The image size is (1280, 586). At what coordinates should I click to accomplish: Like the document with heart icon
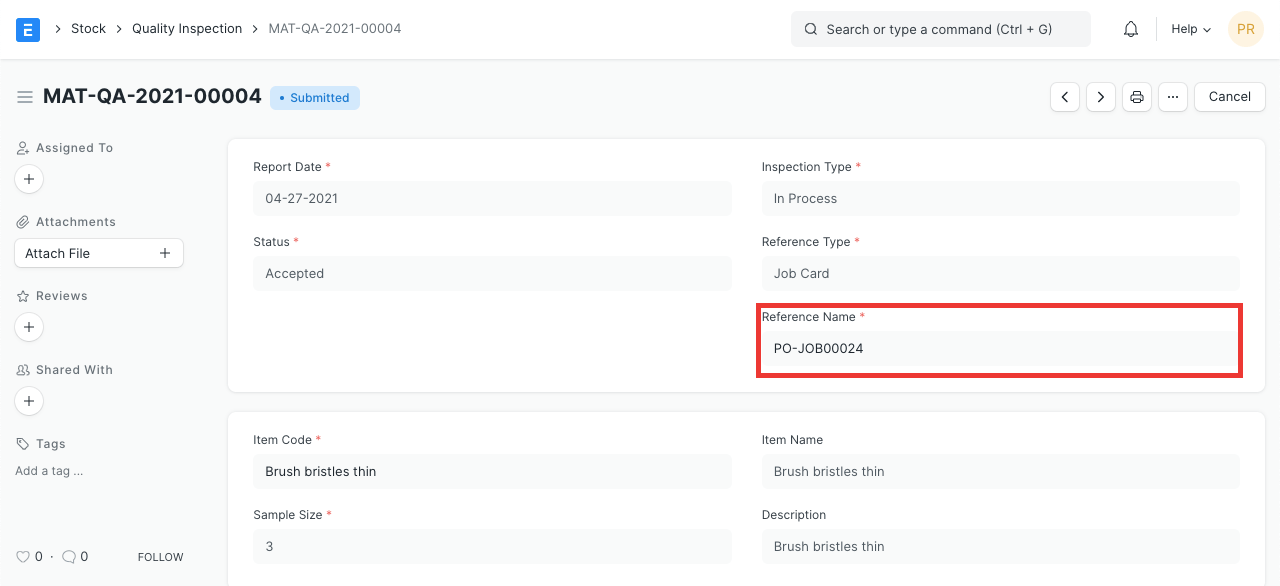tap(23, 557)
